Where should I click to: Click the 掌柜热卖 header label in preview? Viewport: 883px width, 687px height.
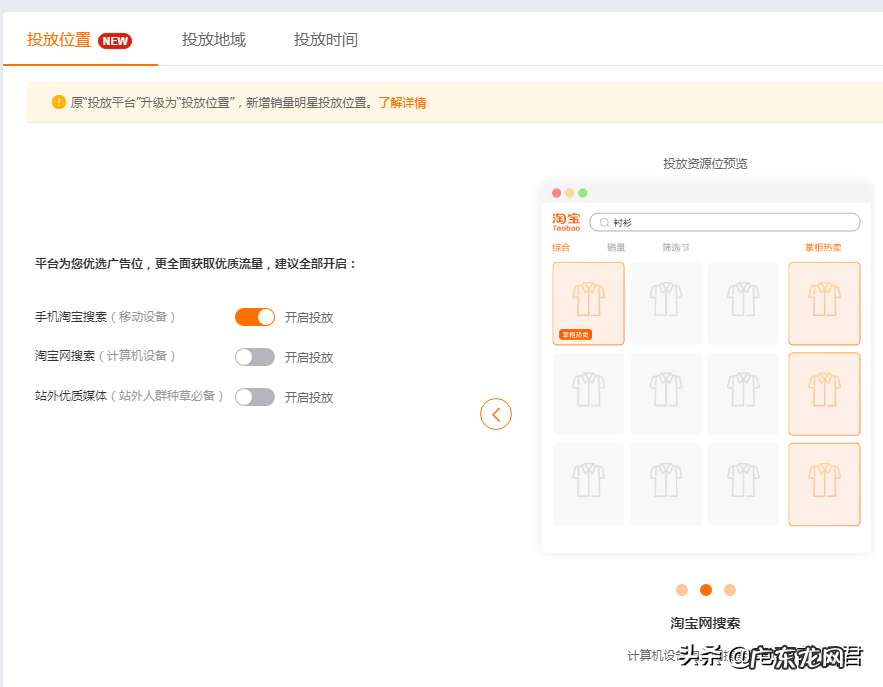[x=823, y=247]
